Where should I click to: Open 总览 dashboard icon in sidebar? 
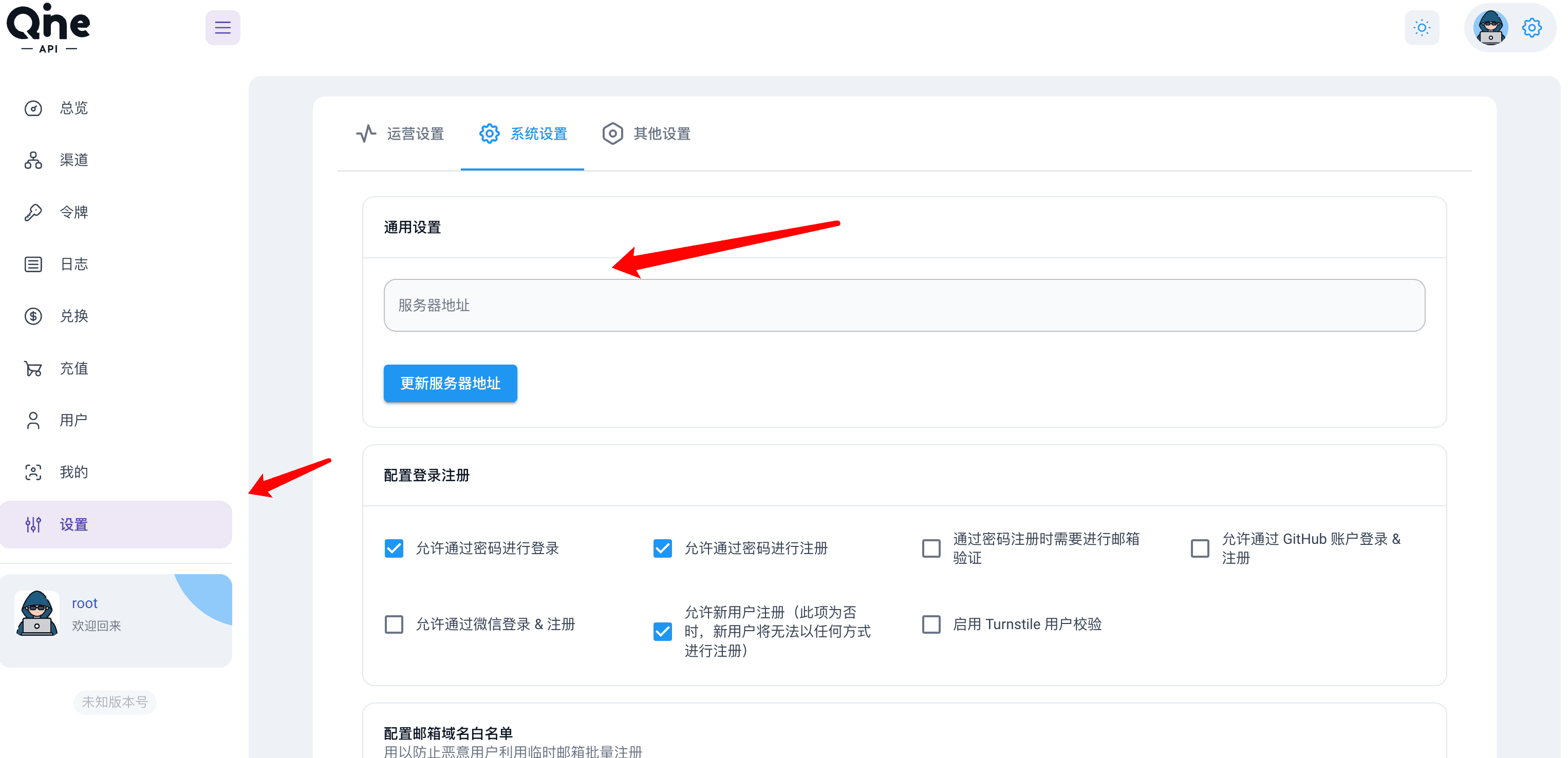[x=33, y=108]
